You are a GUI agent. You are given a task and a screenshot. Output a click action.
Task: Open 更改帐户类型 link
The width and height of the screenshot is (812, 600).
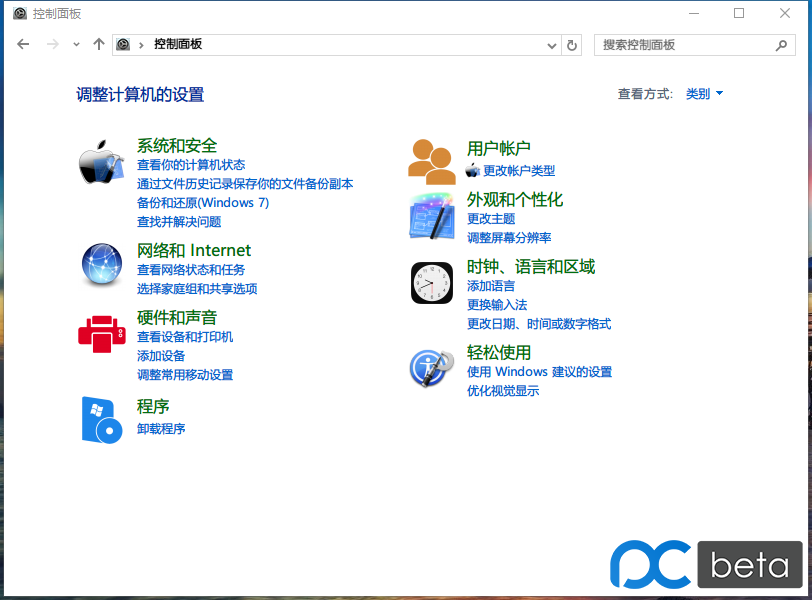click(x=518, y=171)
